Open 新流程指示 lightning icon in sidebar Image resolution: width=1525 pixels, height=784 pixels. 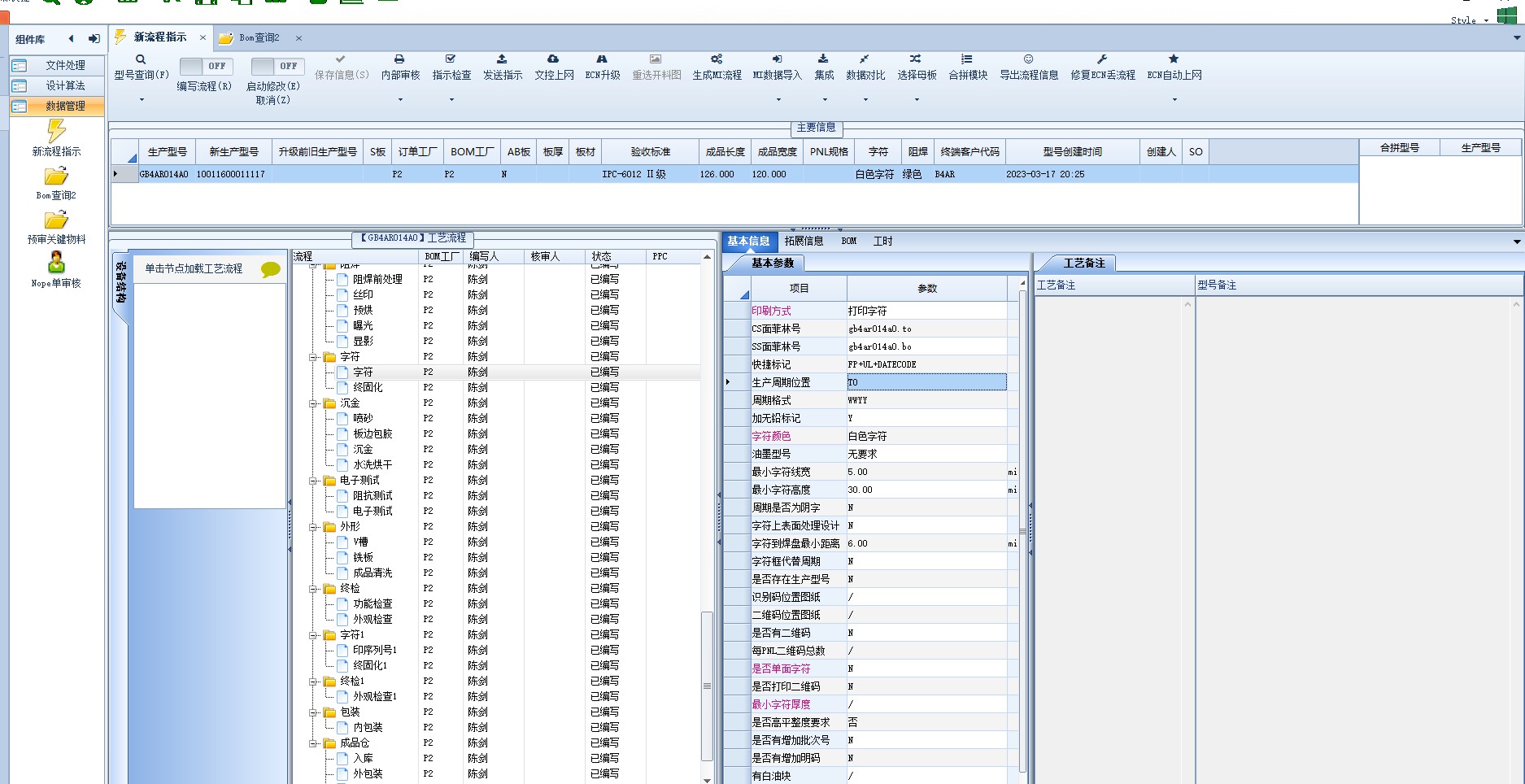point(56,131)
